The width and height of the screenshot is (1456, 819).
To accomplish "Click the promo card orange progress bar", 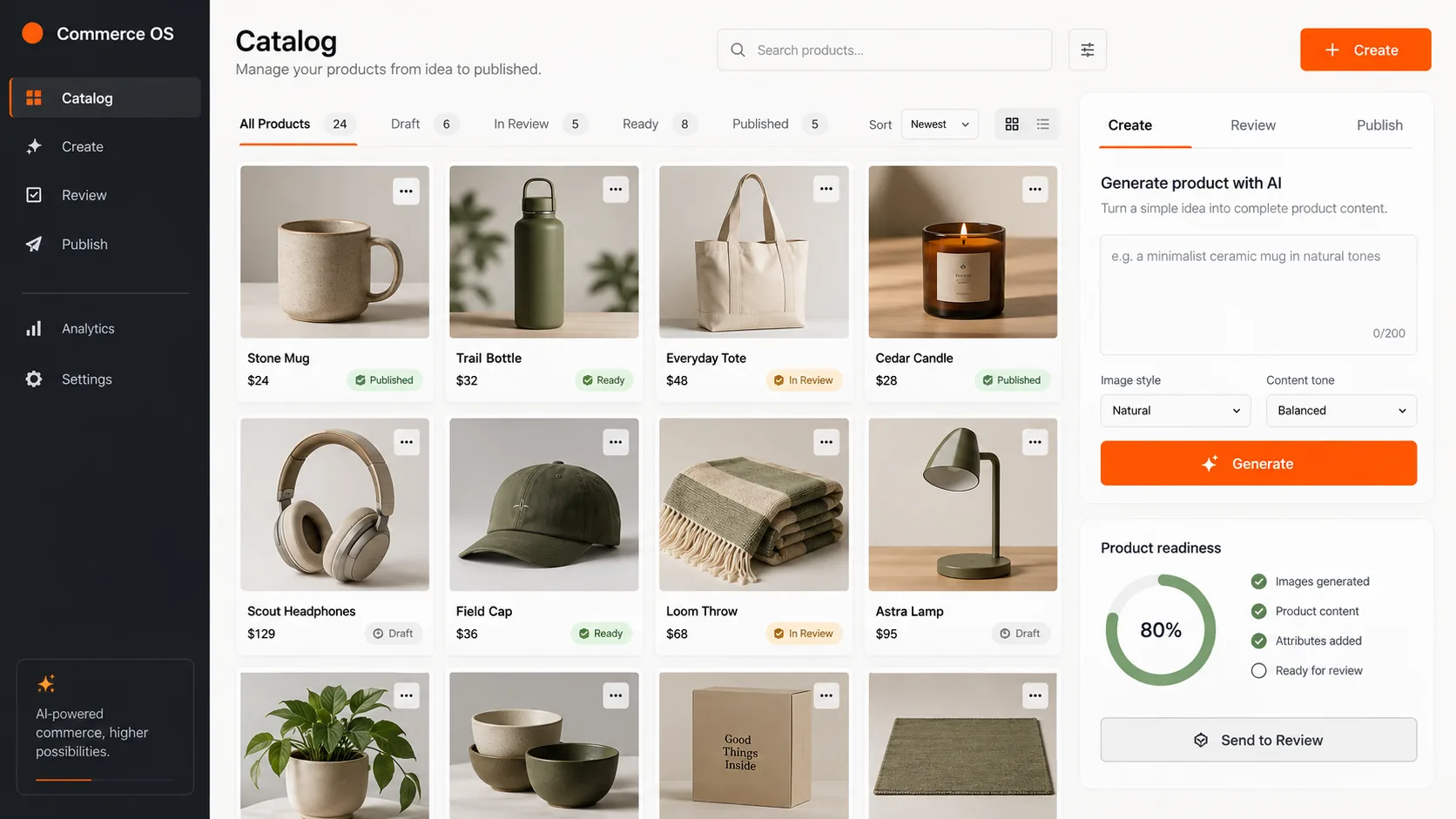I will click(x=64, y=780).
